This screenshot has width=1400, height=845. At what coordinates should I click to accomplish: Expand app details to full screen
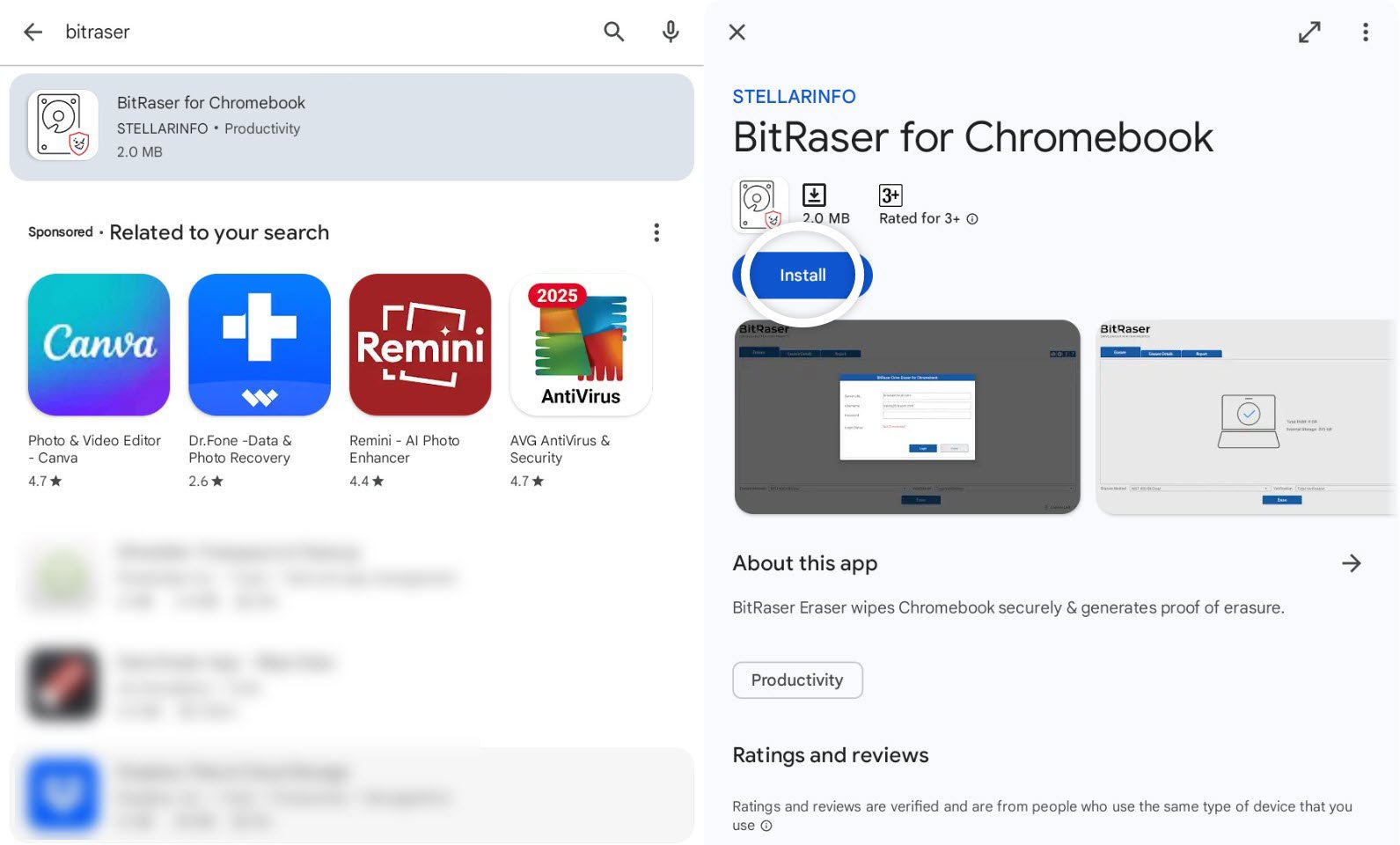click(x=1309, y=33)
